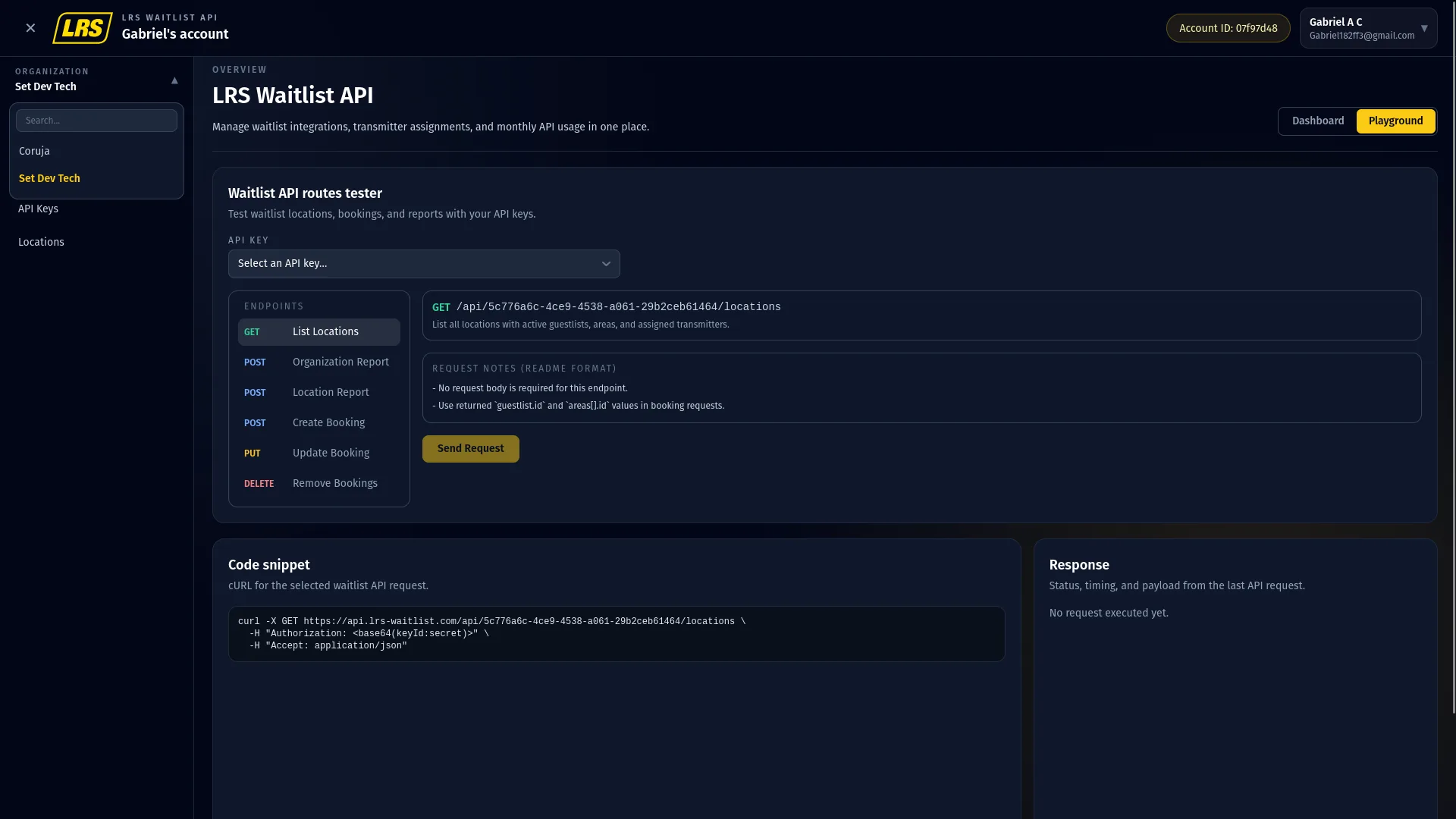Click the Gabriel182ff3@gmail.com email text
This screenshot has width=1456, height=819.
coord(1361,36)
